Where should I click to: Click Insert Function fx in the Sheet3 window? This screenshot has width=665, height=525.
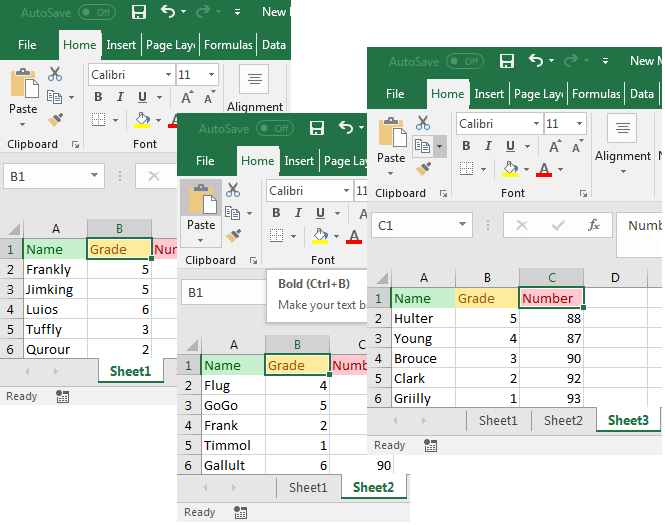pyautogui.click(x=593, y=225)
